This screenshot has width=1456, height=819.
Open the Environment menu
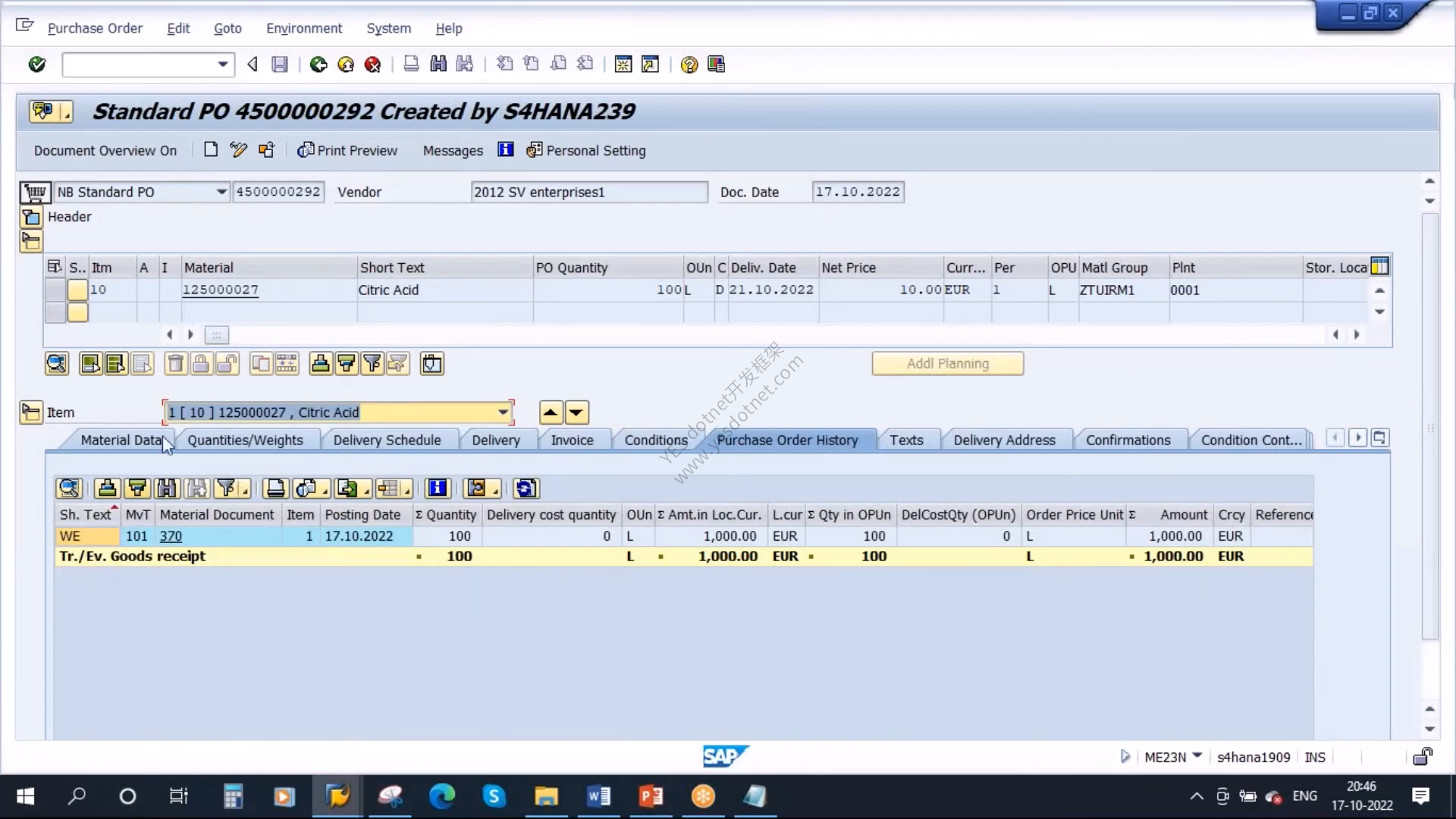tap(304, 28)
